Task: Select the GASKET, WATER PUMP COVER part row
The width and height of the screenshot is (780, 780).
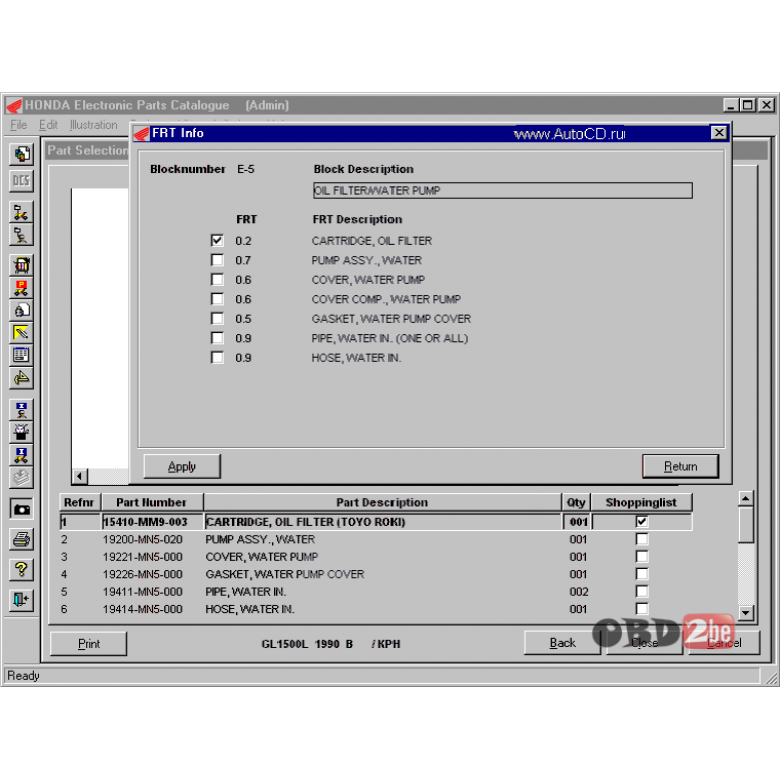Action: 376,574
